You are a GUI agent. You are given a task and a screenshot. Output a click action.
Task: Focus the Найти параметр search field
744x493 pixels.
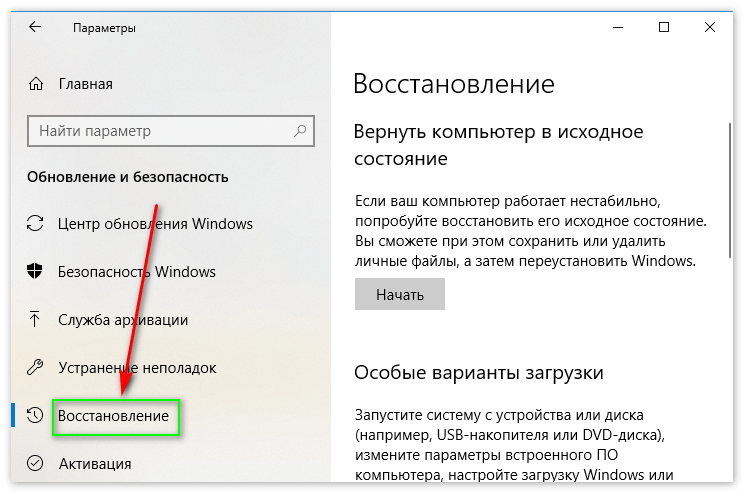point(171,130)
